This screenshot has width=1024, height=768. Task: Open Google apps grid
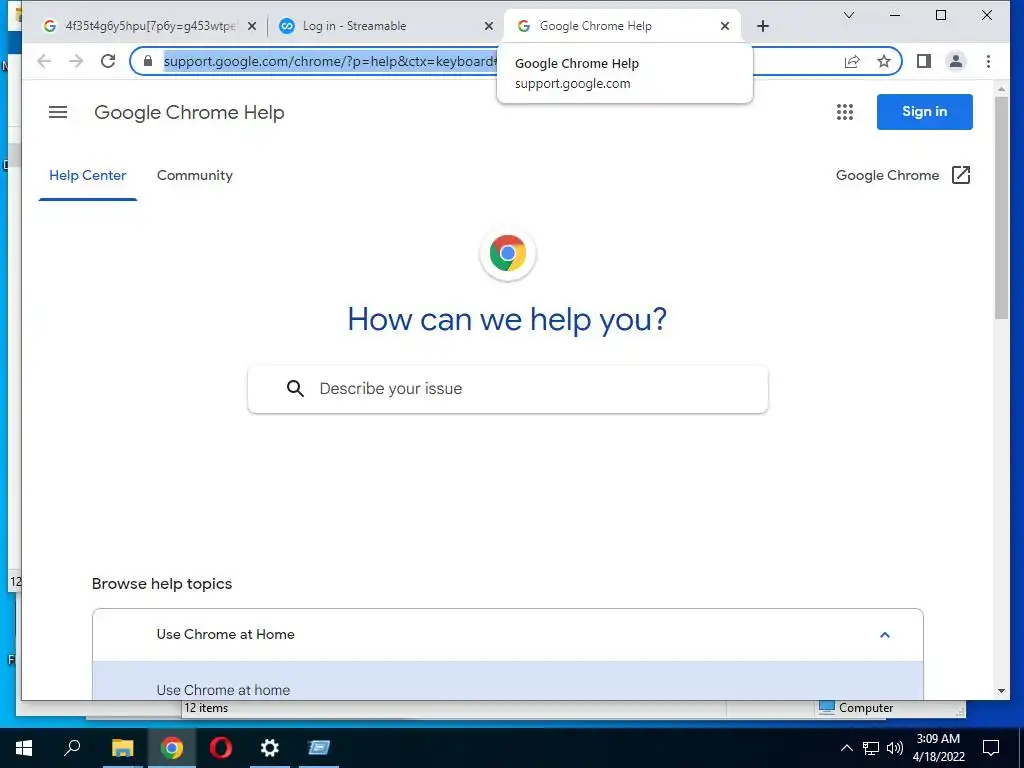845,112
